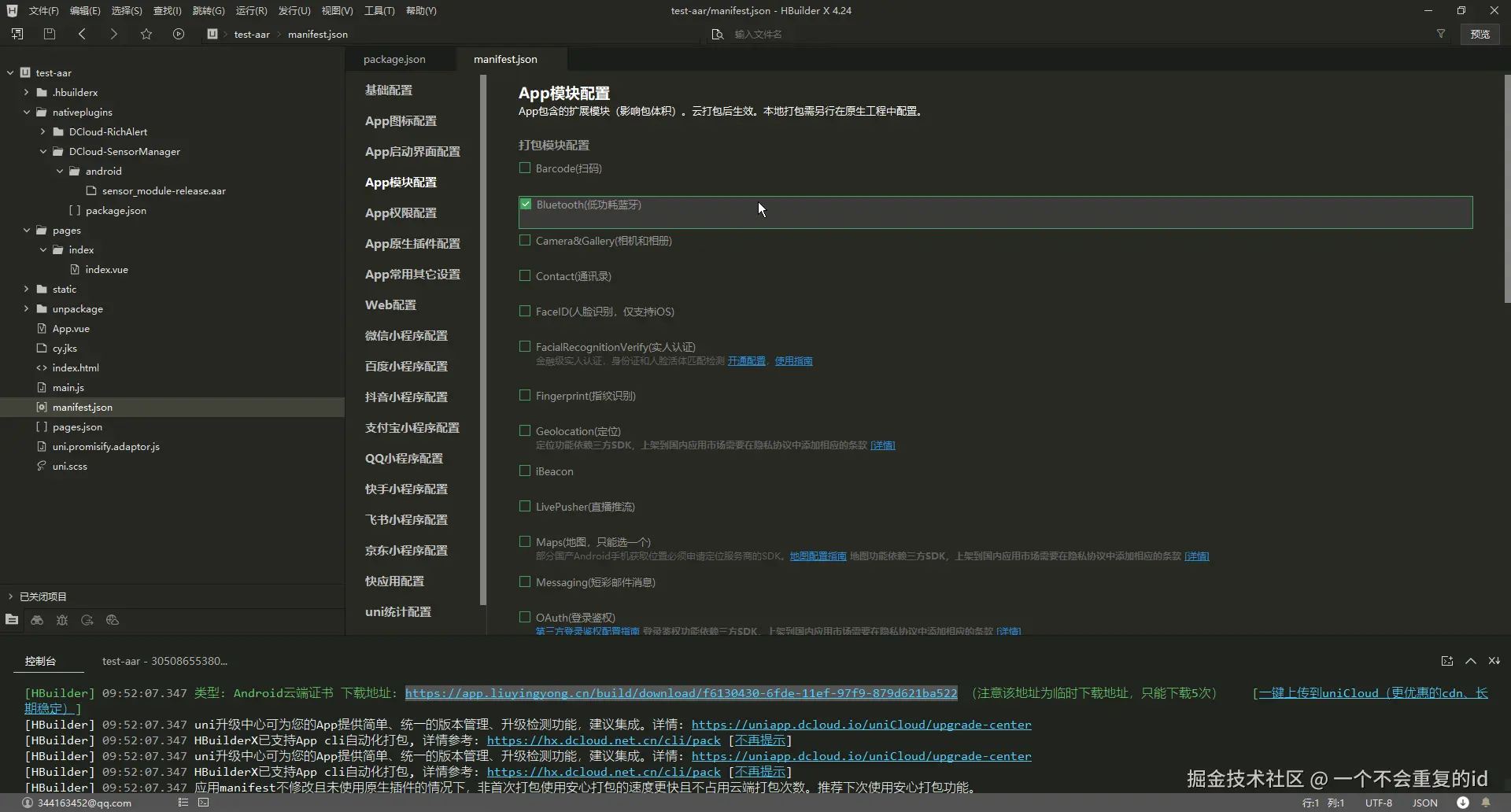The height and width of the screenshot is (812, 1511).
Task: Enable the FacialRecognitionVerify checkbox
Action: tap(525, 346)
